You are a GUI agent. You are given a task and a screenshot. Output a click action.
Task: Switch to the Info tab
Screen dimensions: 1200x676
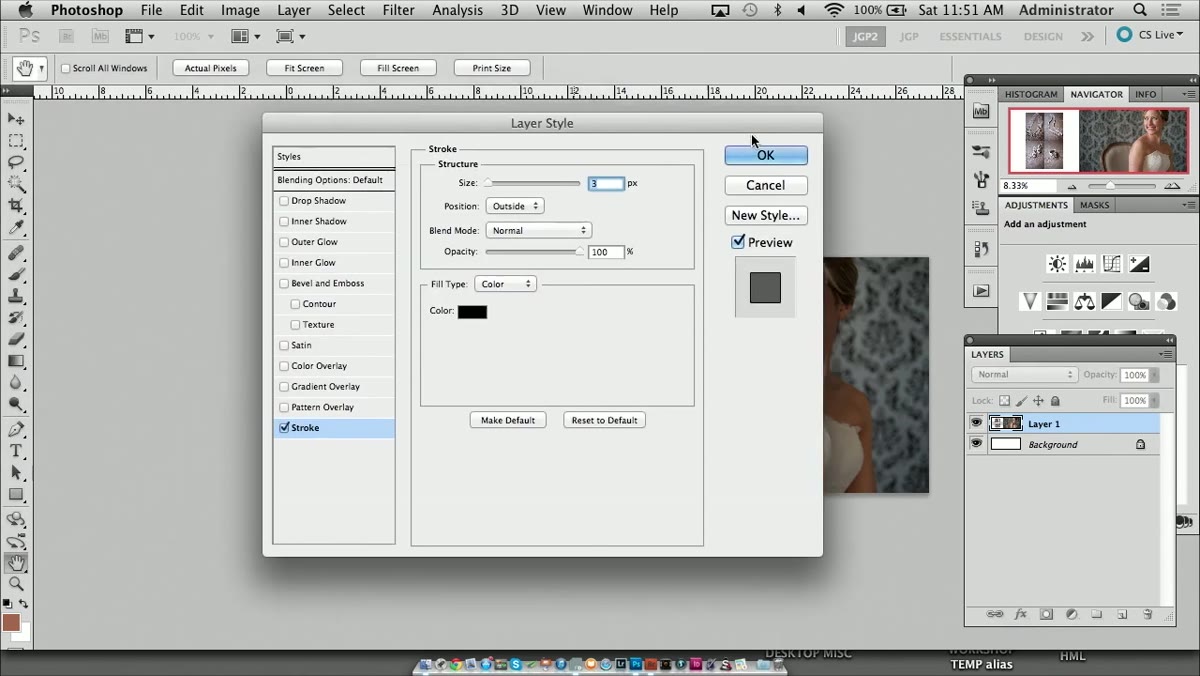(x=1146, y=94)
